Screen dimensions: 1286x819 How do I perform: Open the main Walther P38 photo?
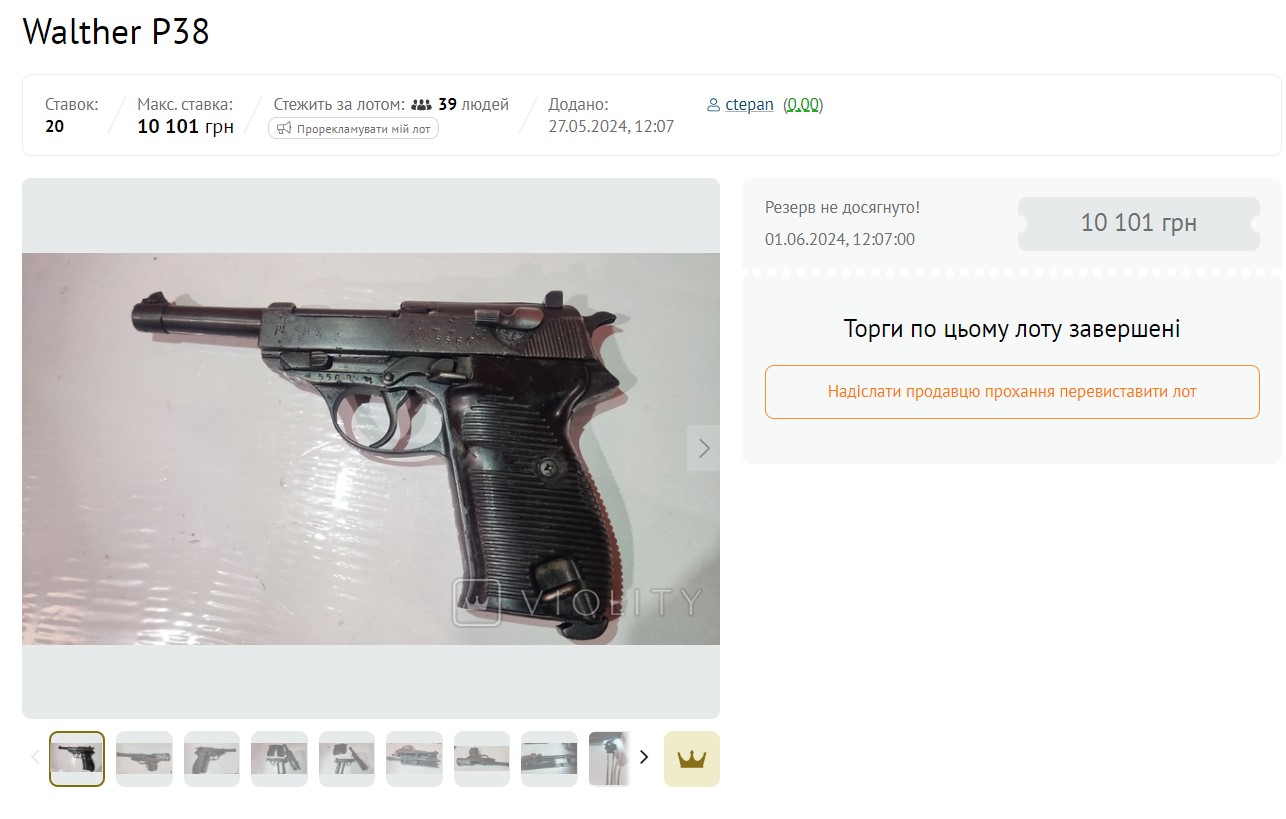pos(371,448)
